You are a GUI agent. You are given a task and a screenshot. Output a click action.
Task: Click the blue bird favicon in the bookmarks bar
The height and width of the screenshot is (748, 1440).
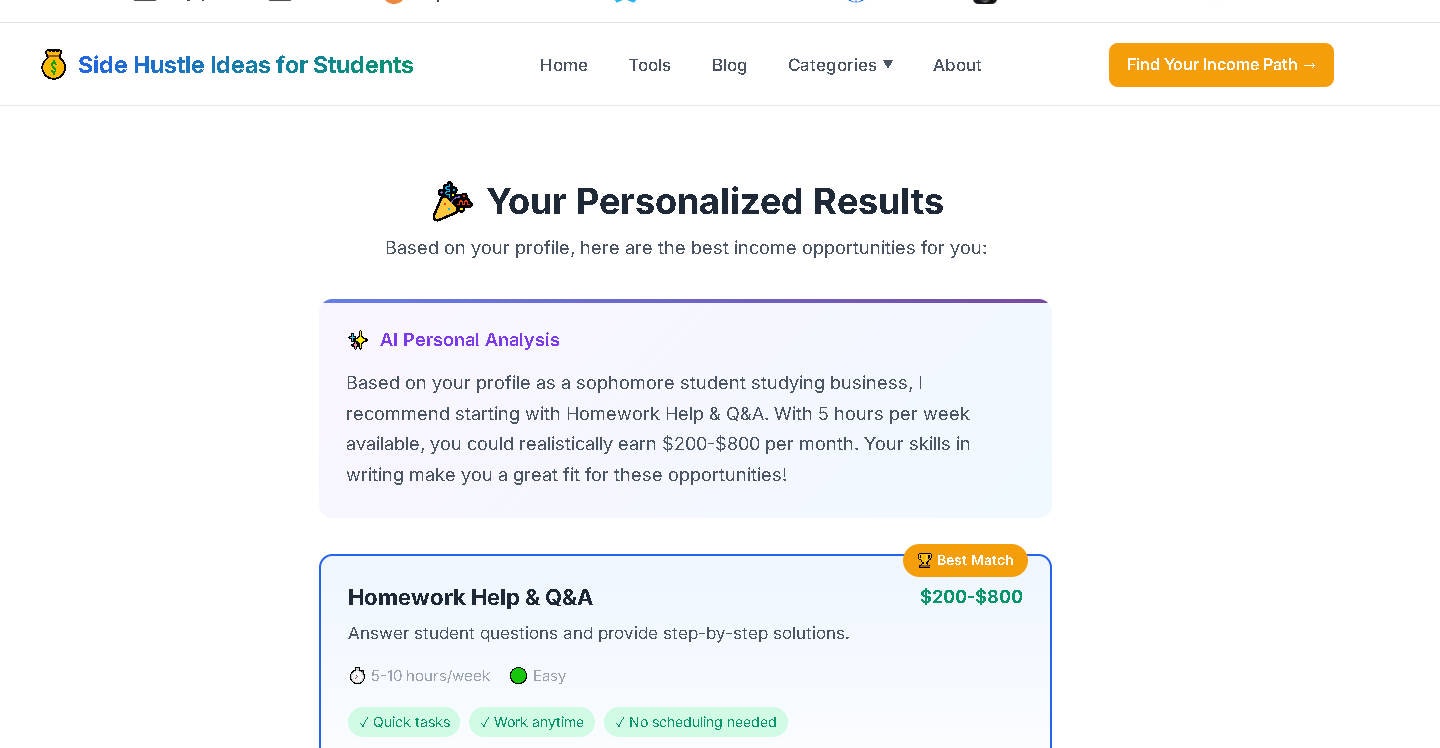click(x=623, y=0)
